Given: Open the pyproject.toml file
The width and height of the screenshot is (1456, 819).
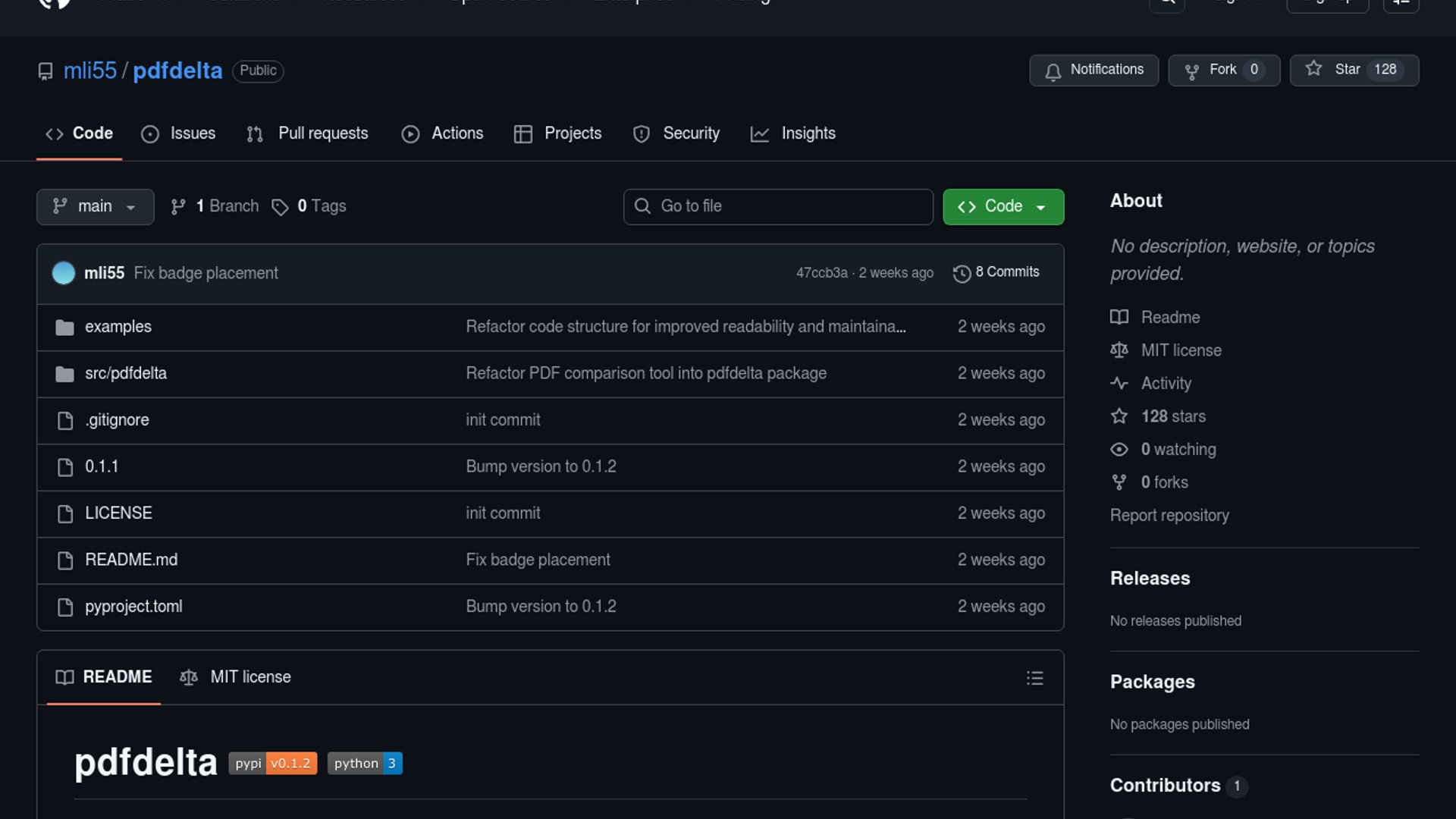Looking at the screenshot, I should tap(133, 607).
